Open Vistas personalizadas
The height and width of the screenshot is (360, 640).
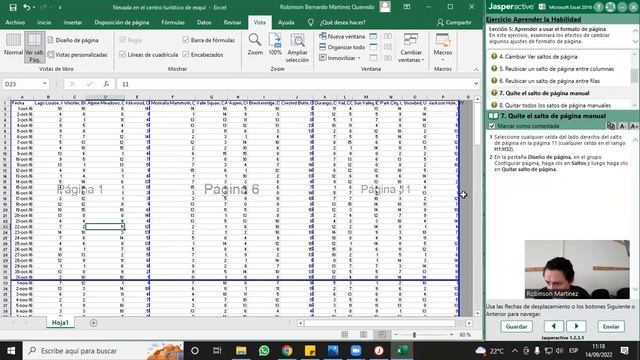(77, 54)
